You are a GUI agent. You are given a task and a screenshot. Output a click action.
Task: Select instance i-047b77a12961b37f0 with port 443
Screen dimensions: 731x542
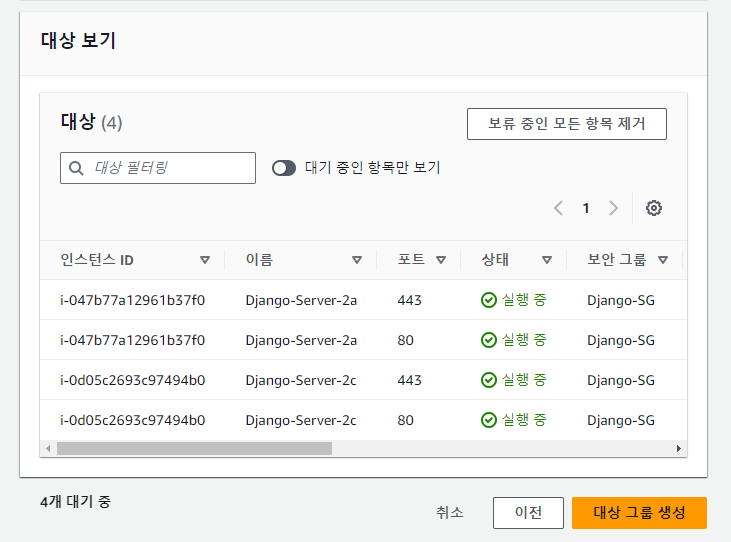pos(132,300)
